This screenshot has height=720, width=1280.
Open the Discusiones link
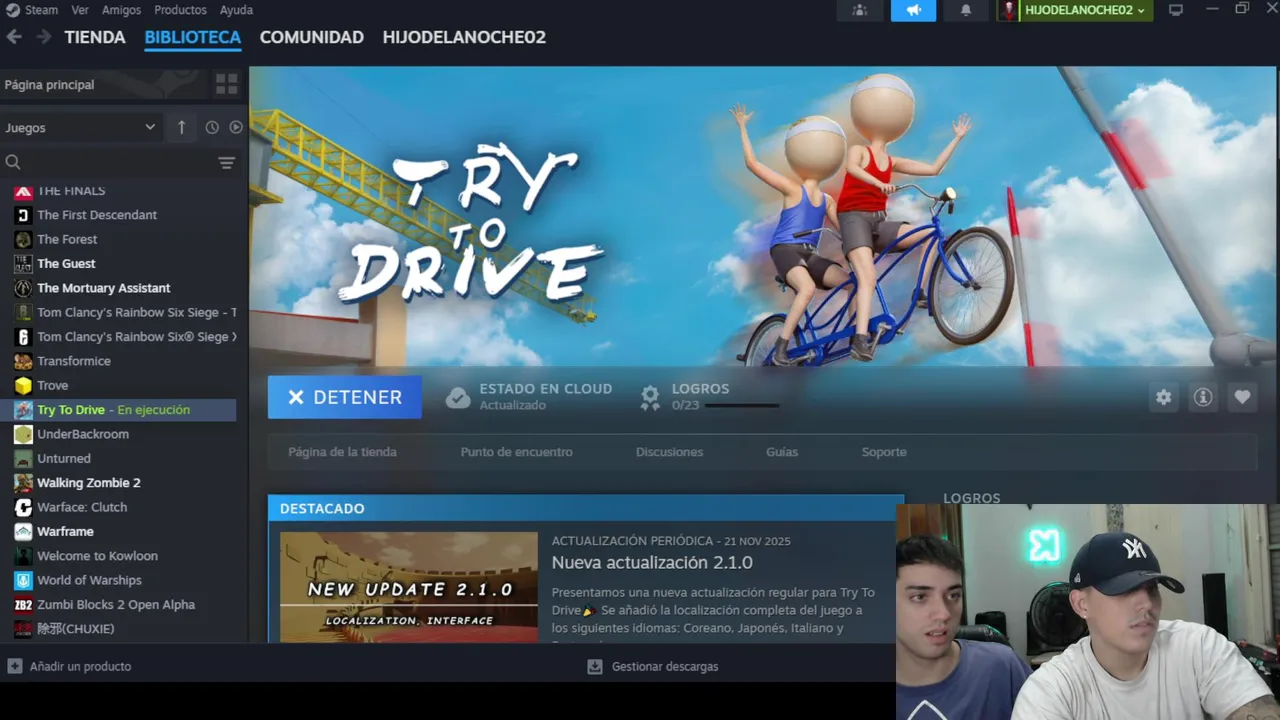(x=669, y=452)
